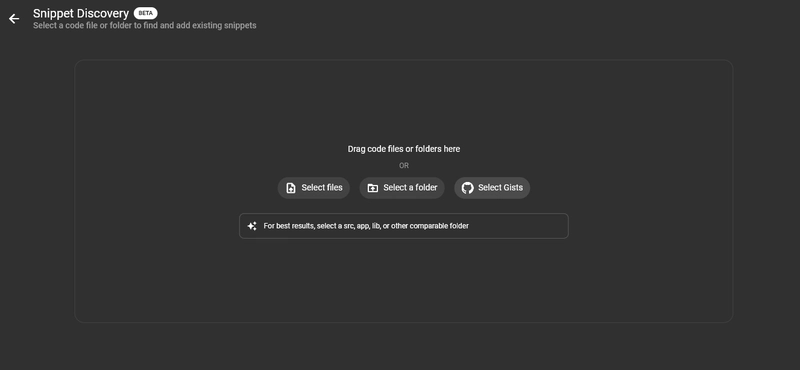This screenshot has width=800, height=370.
Task: Click the 'For best results' tip text
Action: (366, 226)
